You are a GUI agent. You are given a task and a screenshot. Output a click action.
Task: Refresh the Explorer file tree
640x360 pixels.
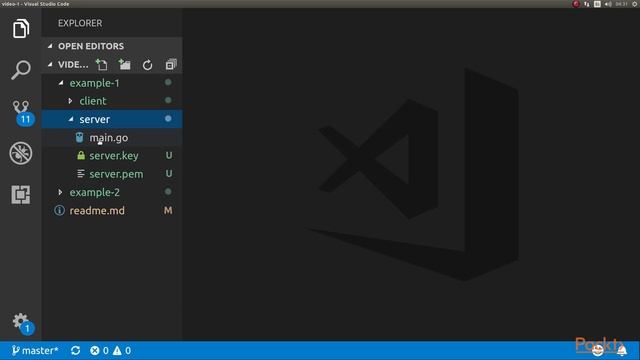(x=147, y=65)
